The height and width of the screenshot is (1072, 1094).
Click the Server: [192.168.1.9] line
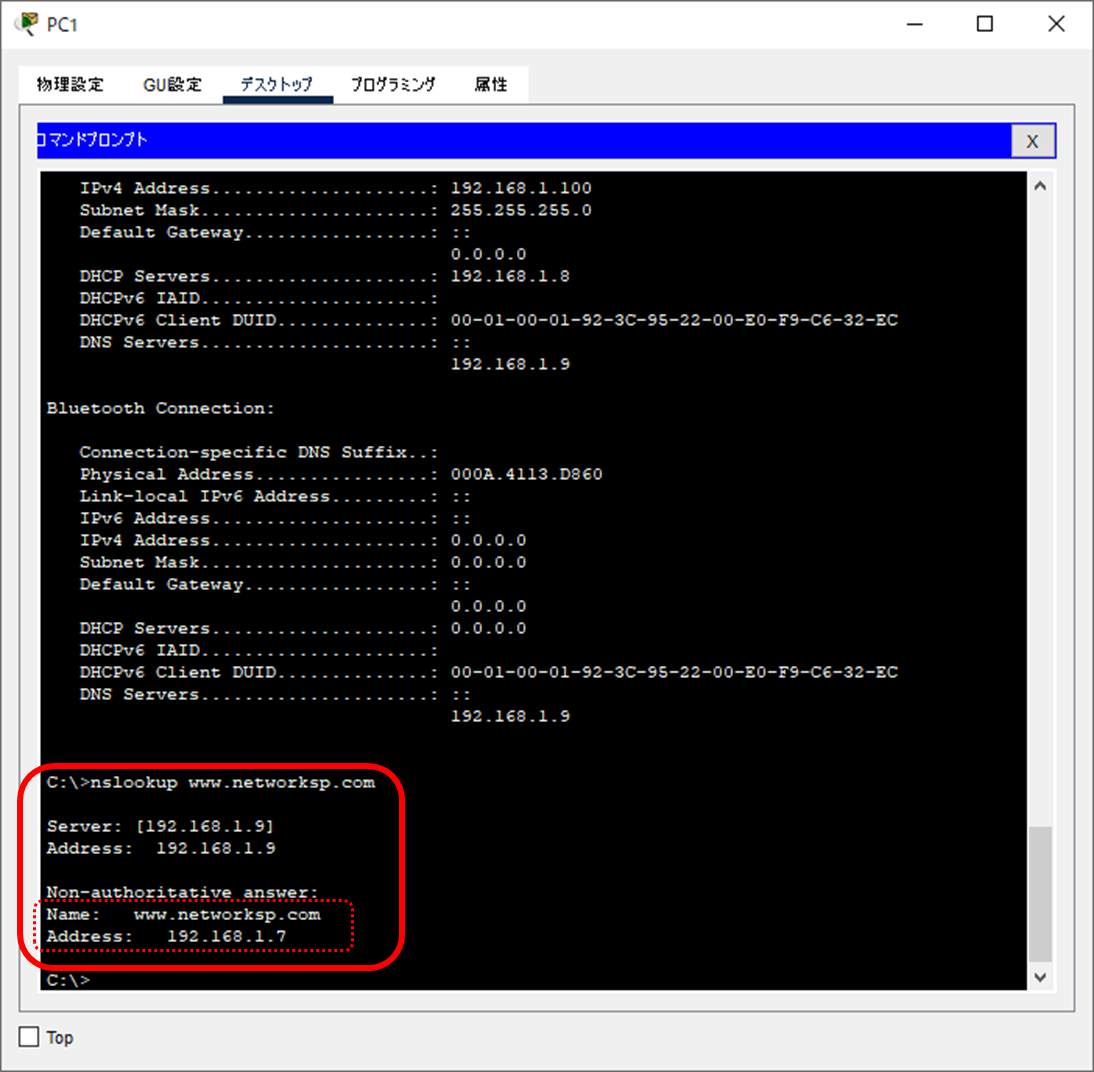pos(160,826)
